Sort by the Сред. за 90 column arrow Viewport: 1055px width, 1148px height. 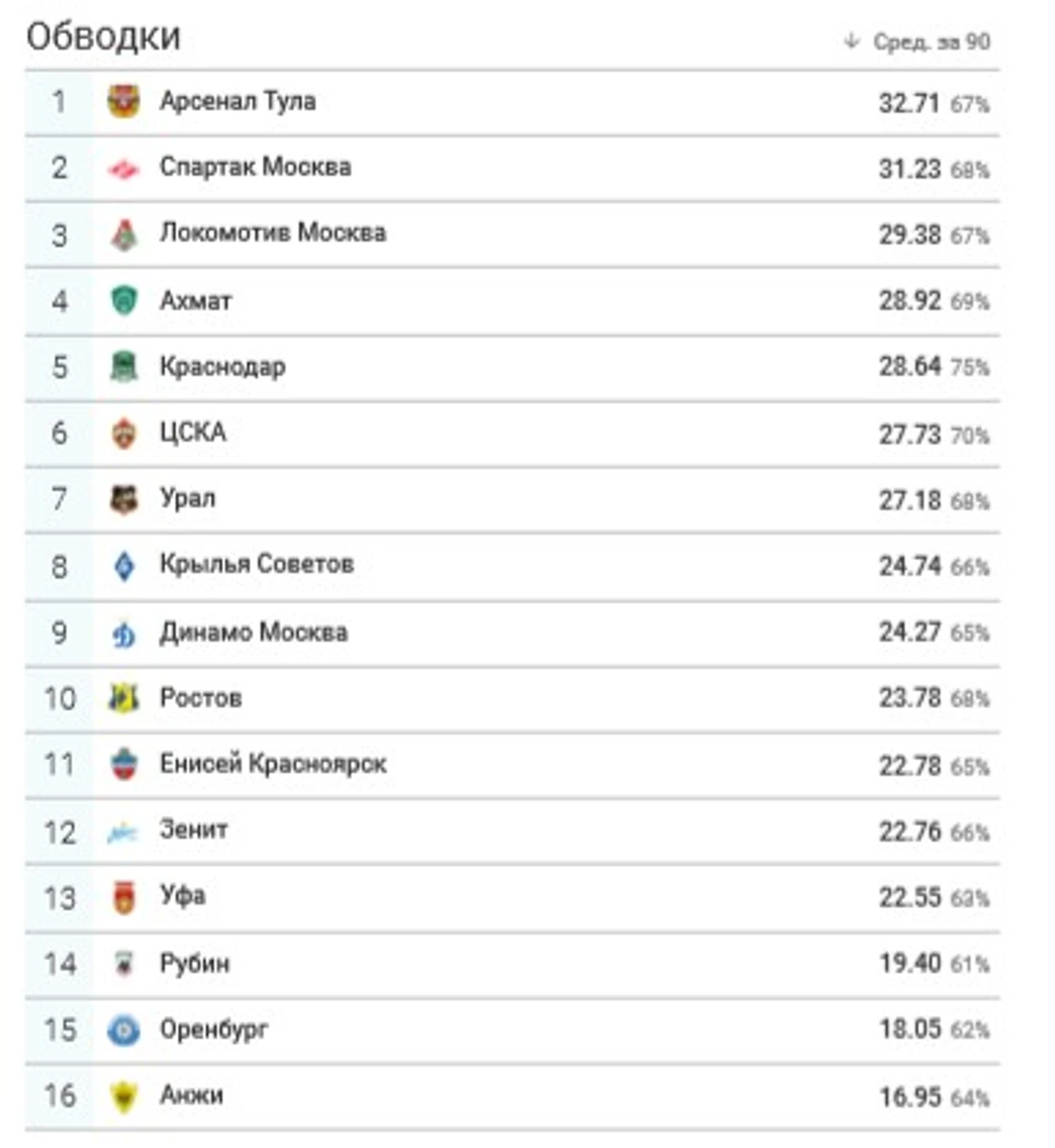(x=852, y=41)
